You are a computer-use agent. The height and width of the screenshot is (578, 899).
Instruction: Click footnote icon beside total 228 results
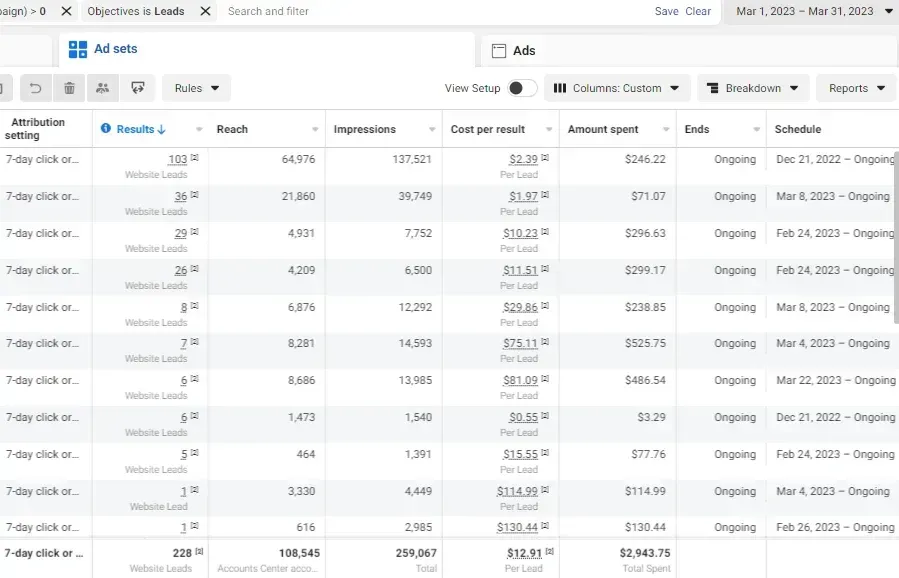(200, 552)
